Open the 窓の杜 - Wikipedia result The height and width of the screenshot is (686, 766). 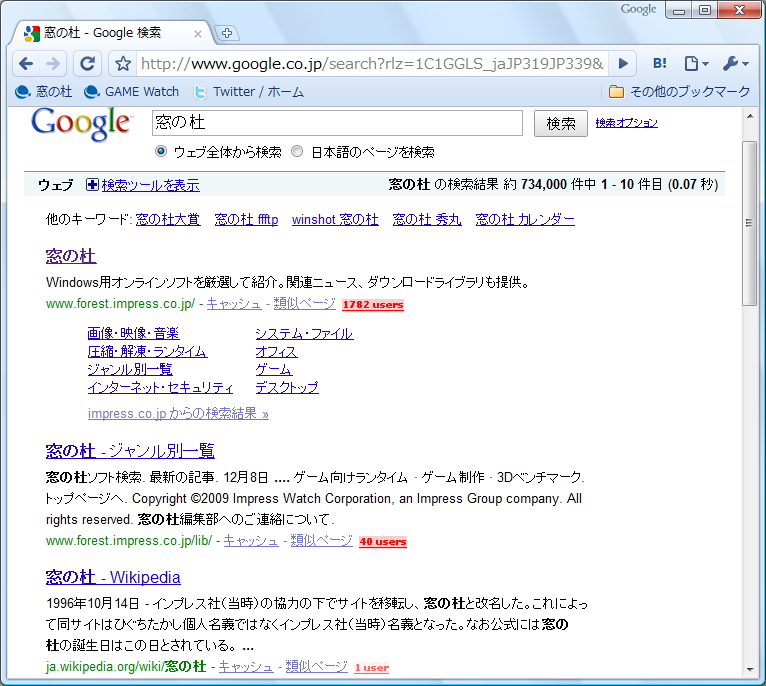[113, 577]
